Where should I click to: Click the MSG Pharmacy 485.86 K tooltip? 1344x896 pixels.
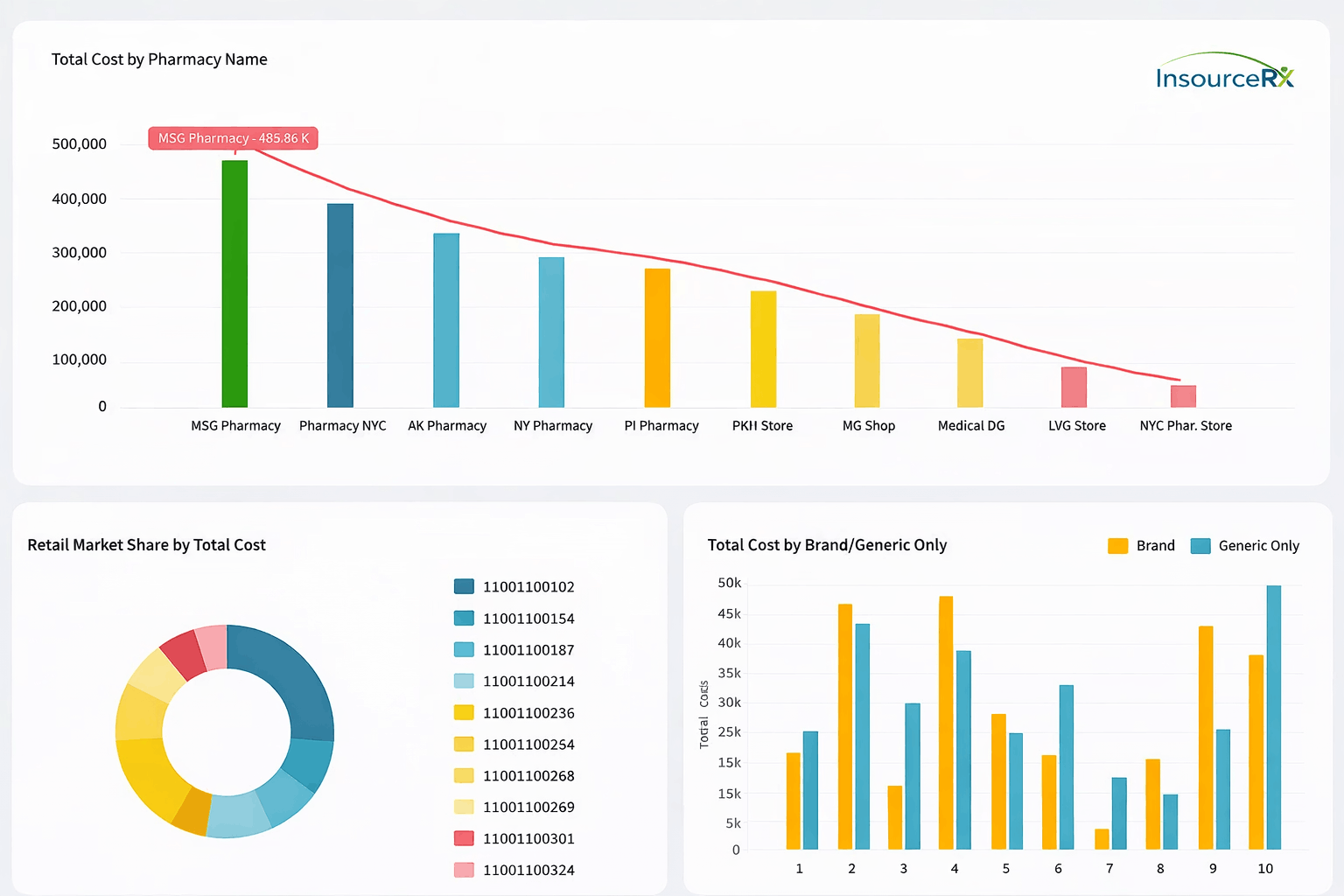tap(233, 138)
